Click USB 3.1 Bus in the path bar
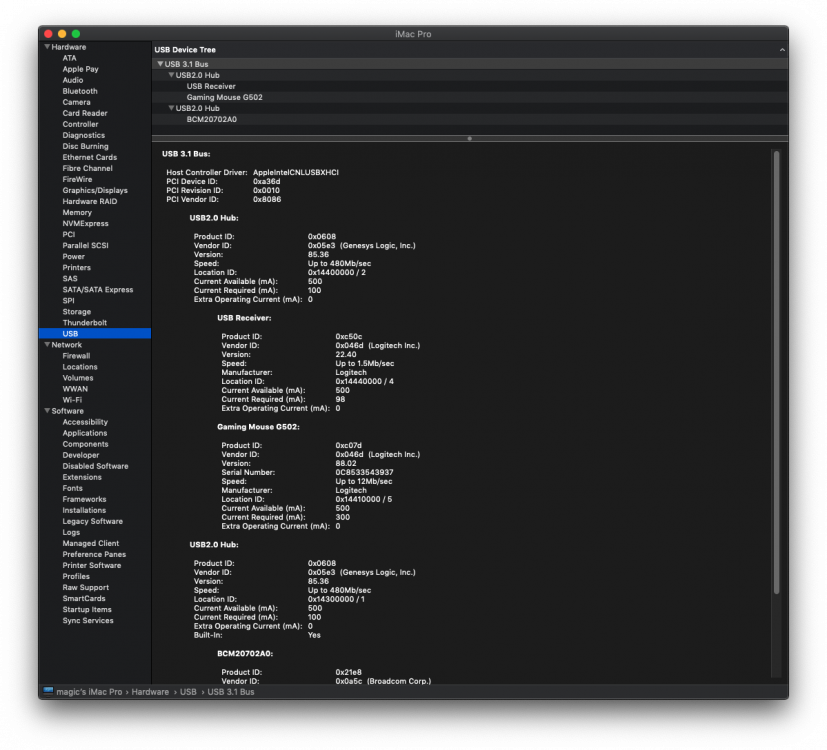Viewport: 827px width, 750px height. pos(231,691)
